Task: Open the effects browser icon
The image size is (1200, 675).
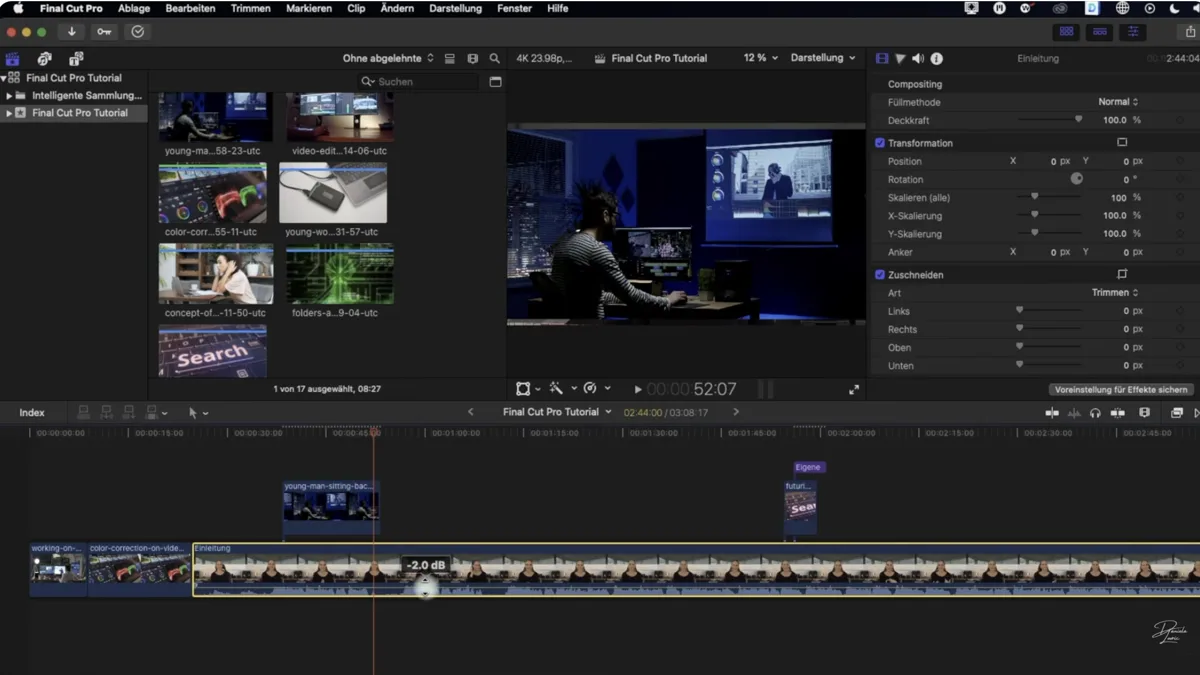Action: [x=1177, y=413]
